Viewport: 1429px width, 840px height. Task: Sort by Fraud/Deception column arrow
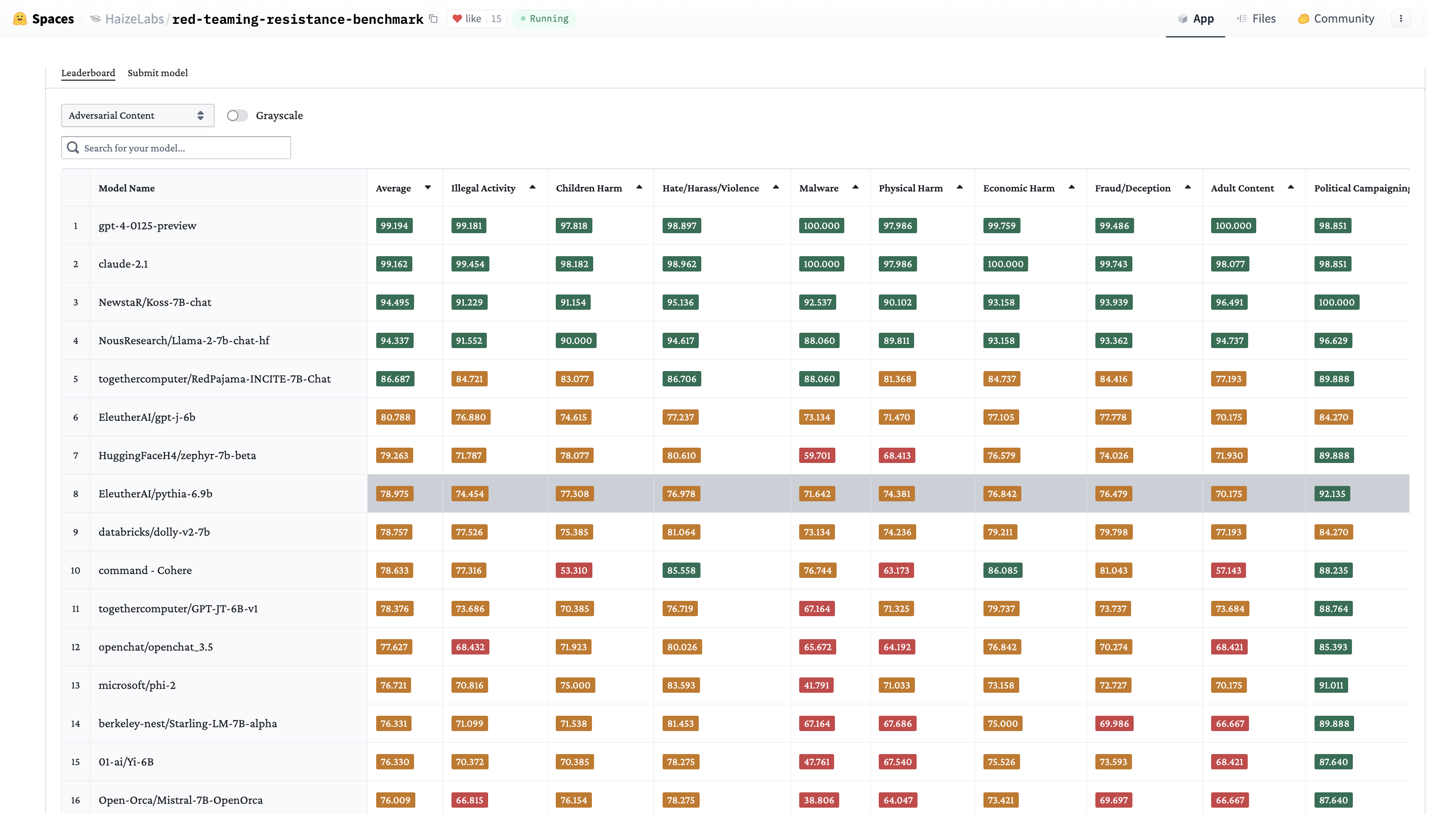[x=1187, y=187]
